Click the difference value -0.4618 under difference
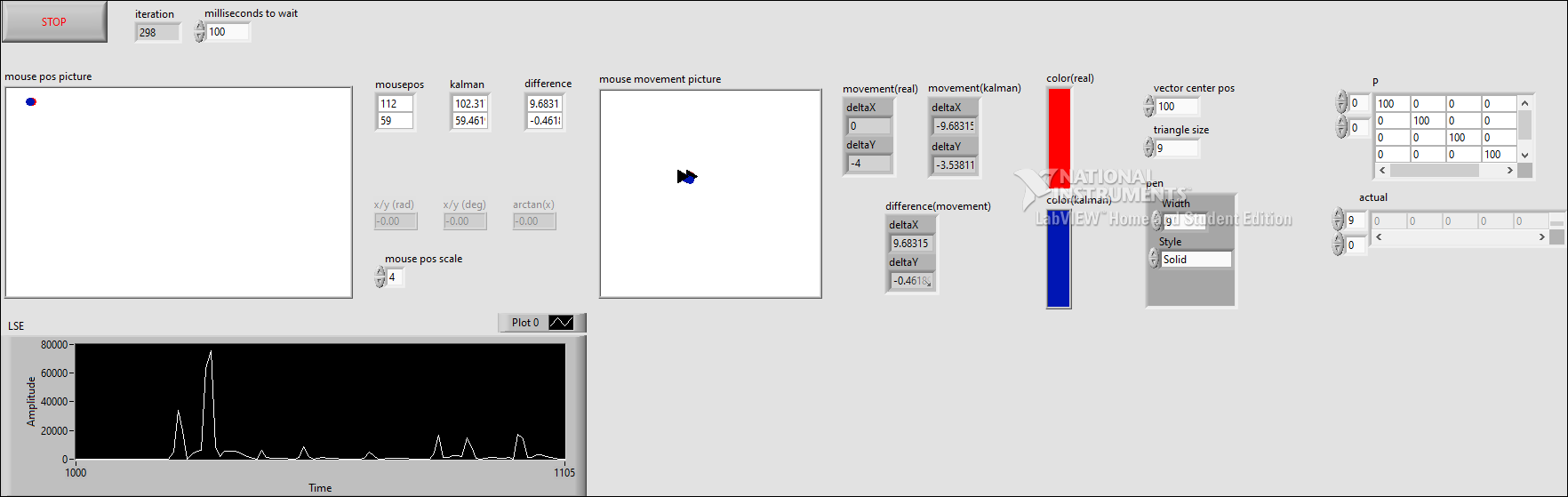The height and width of the screenshot is (497, 1568). [545, 121]
